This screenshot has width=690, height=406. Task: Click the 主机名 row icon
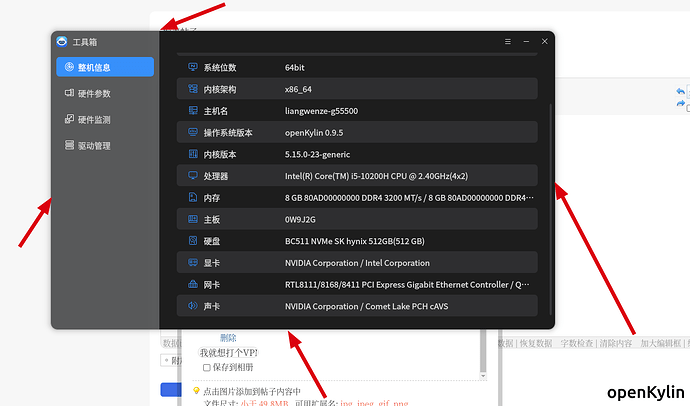coord(193,110)
